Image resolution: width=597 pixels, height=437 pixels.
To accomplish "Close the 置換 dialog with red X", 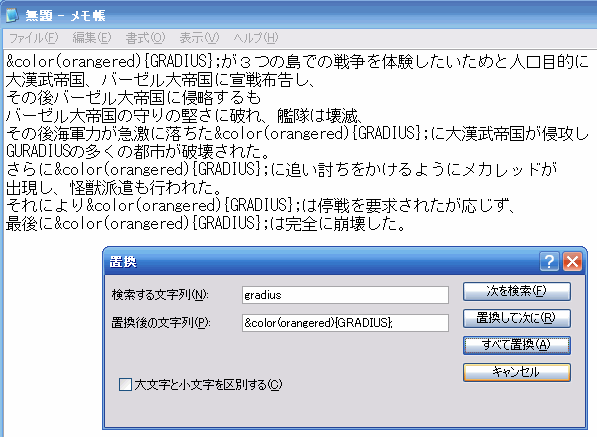I will (x=572, y=262).
